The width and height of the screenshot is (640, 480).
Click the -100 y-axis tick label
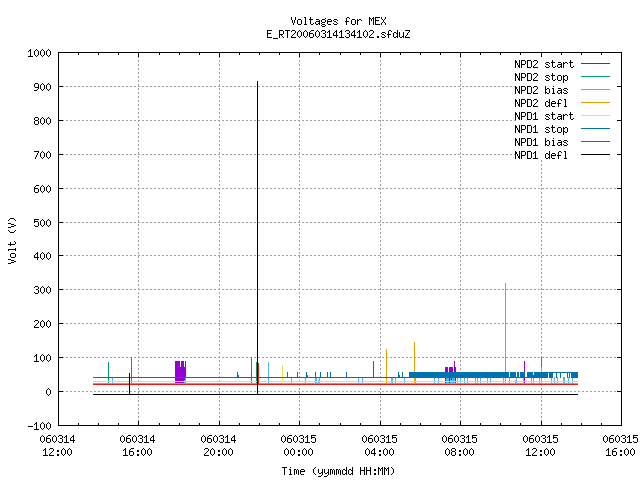tap(40, 426)
